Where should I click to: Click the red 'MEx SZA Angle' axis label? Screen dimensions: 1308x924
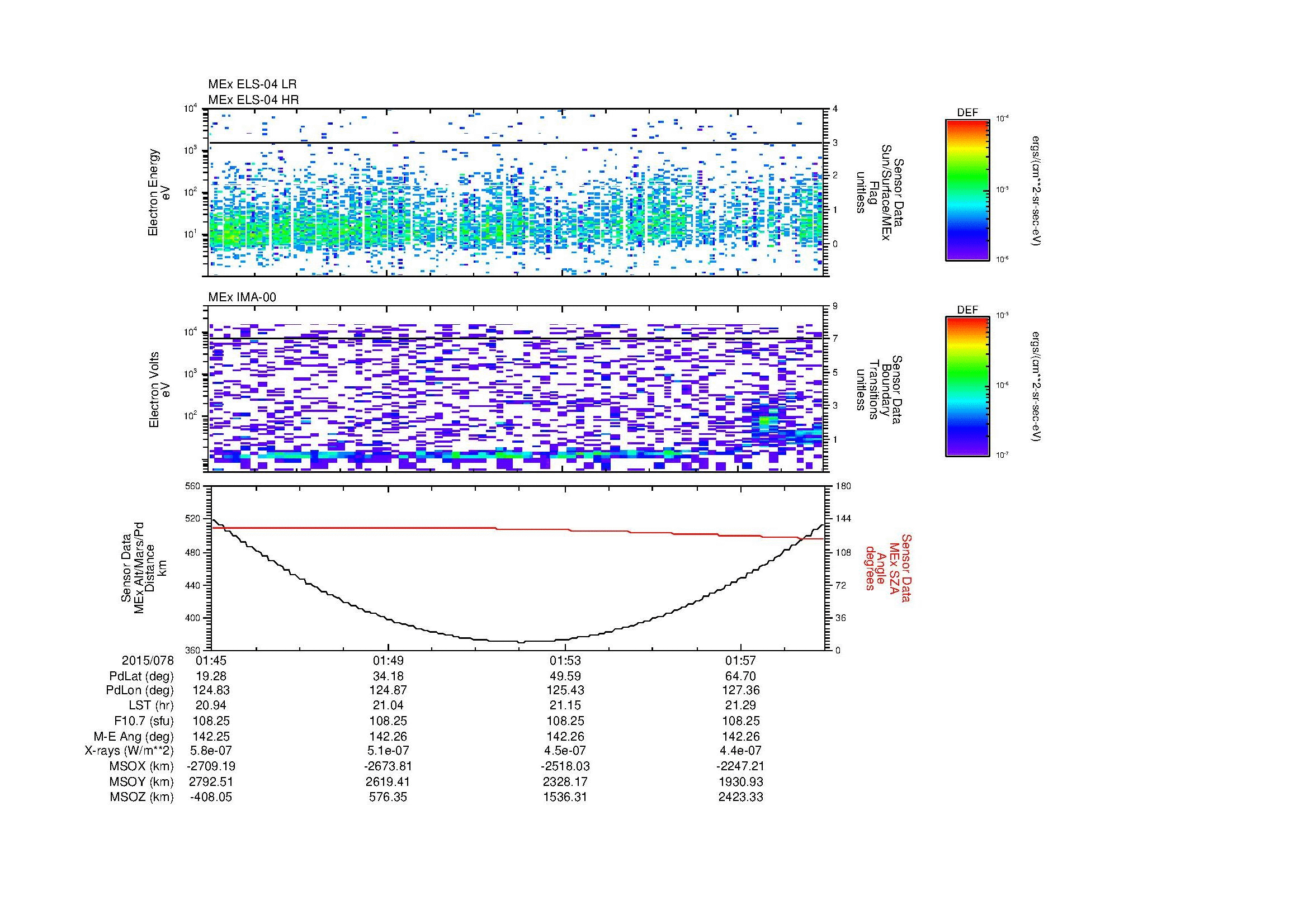coord(888,567)
